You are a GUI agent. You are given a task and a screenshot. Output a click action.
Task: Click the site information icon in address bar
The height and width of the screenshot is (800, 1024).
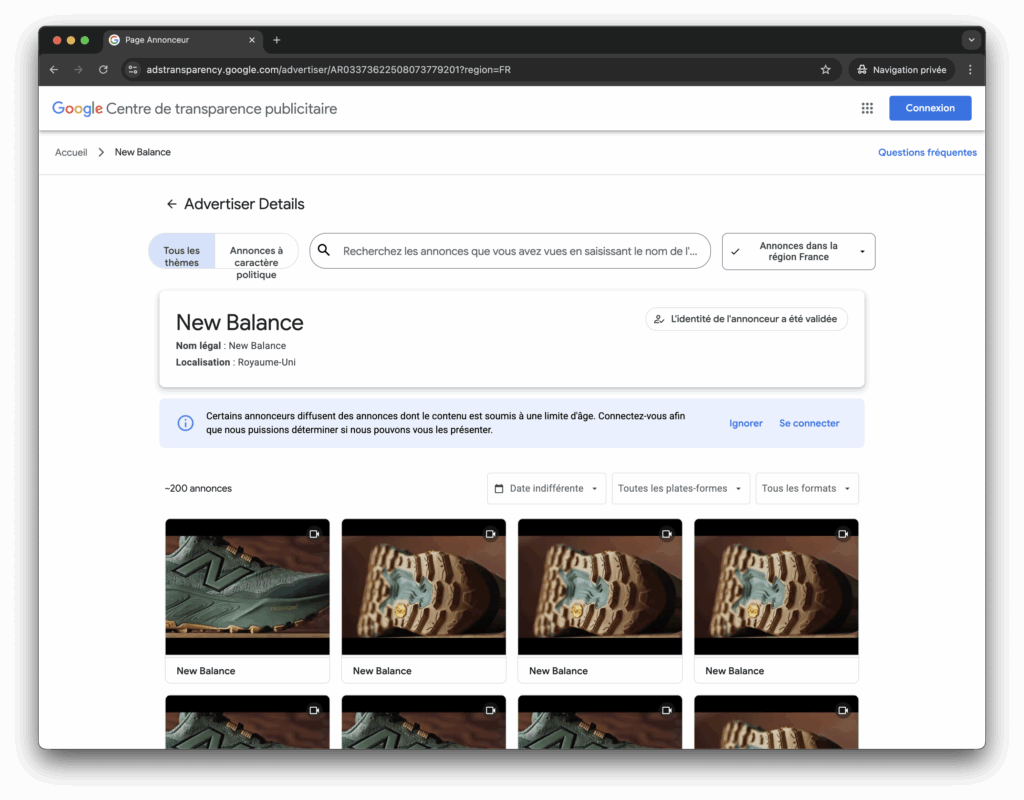pyautogui.click(x=133, y=70)
